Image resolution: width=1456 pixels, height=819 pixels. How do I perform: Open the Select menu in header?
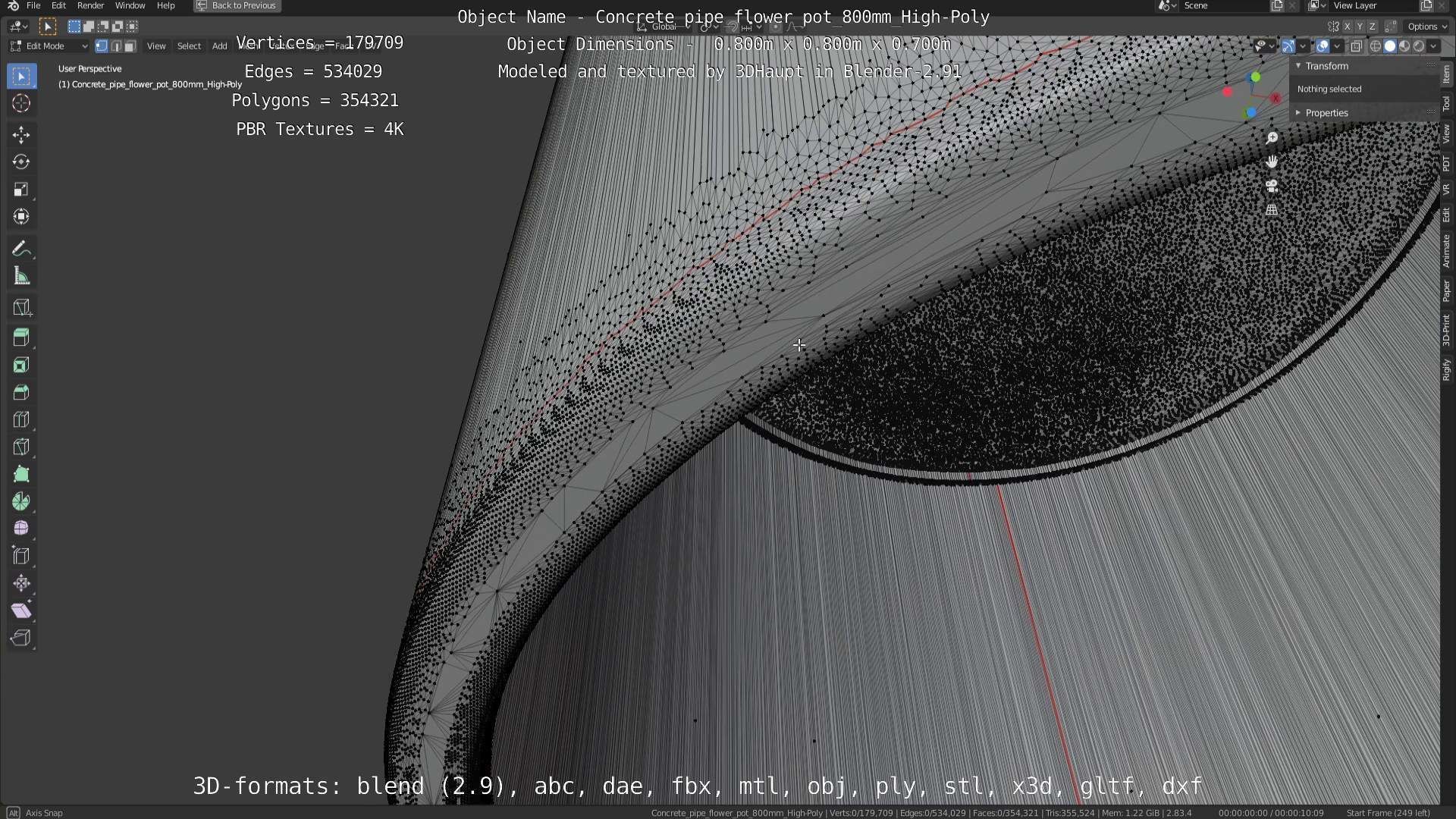point(189,46)
